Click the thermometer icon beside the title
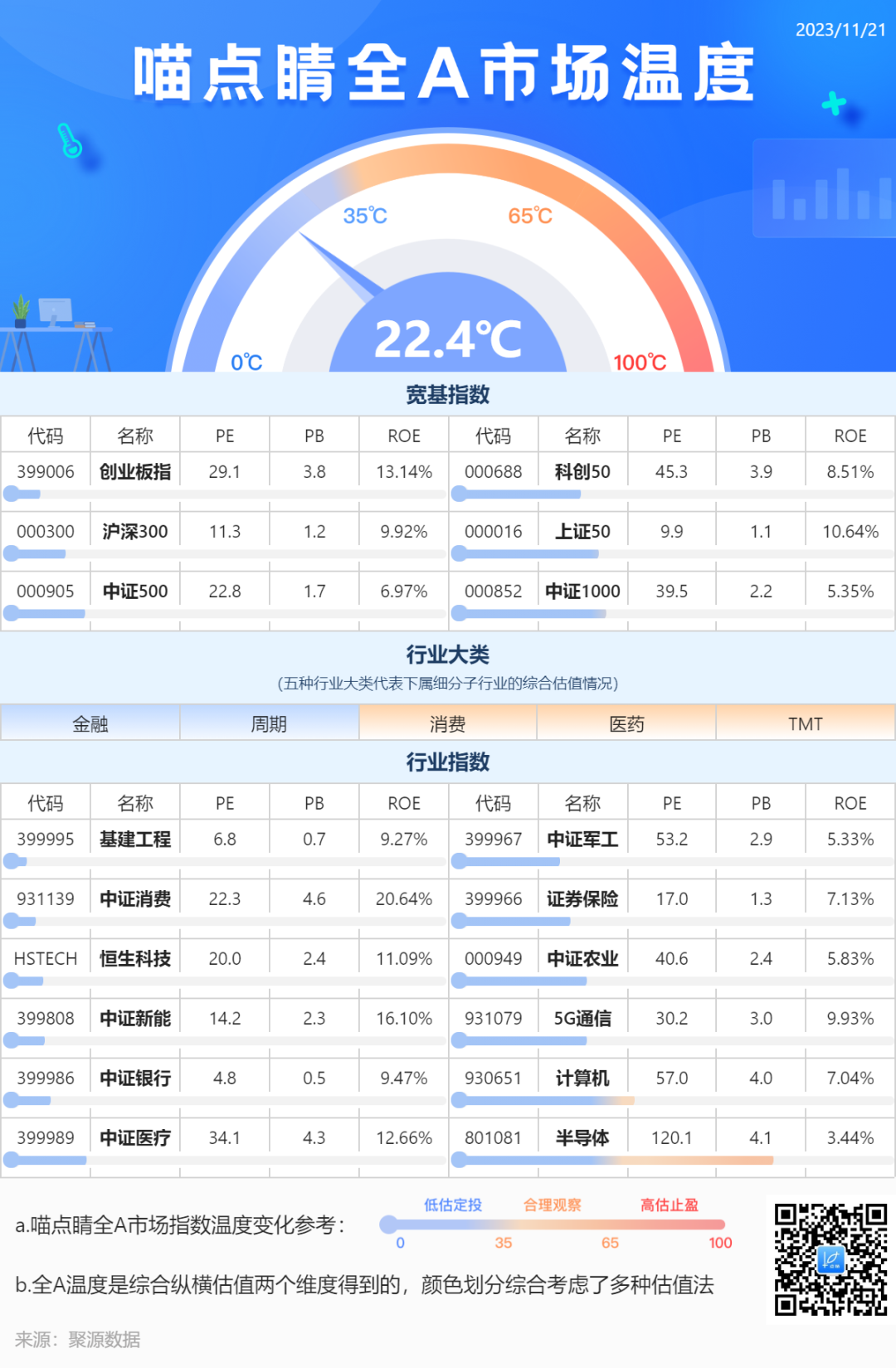The image size is (896, 1368). pyautogui.click(x=70, y=140)
